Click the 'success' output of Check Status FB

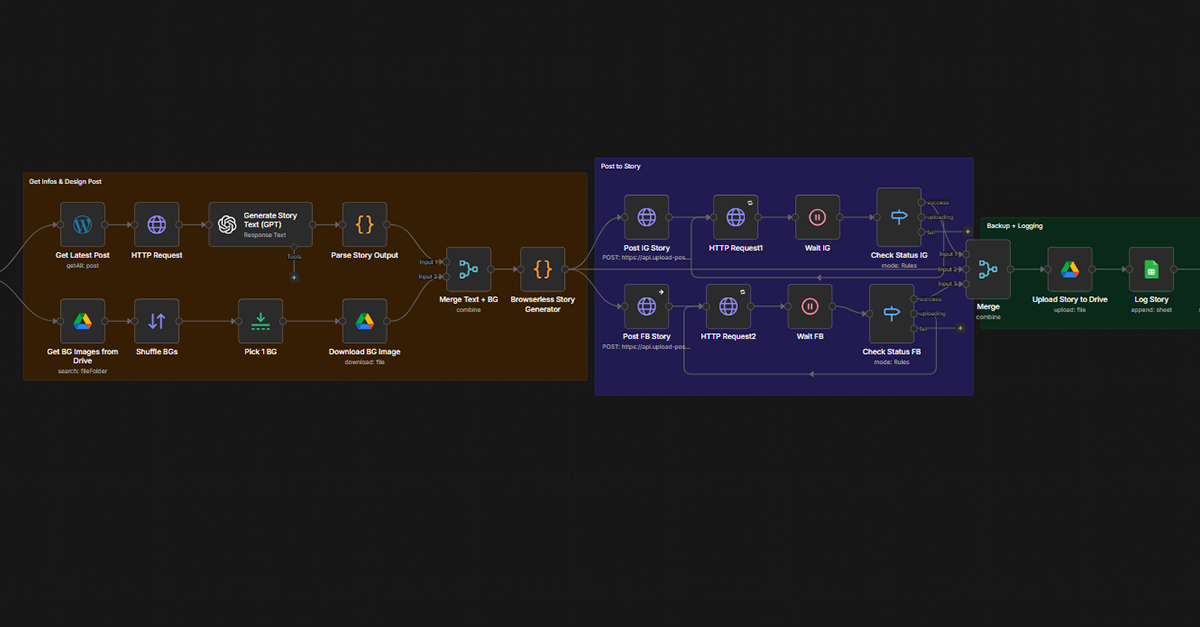931,298
